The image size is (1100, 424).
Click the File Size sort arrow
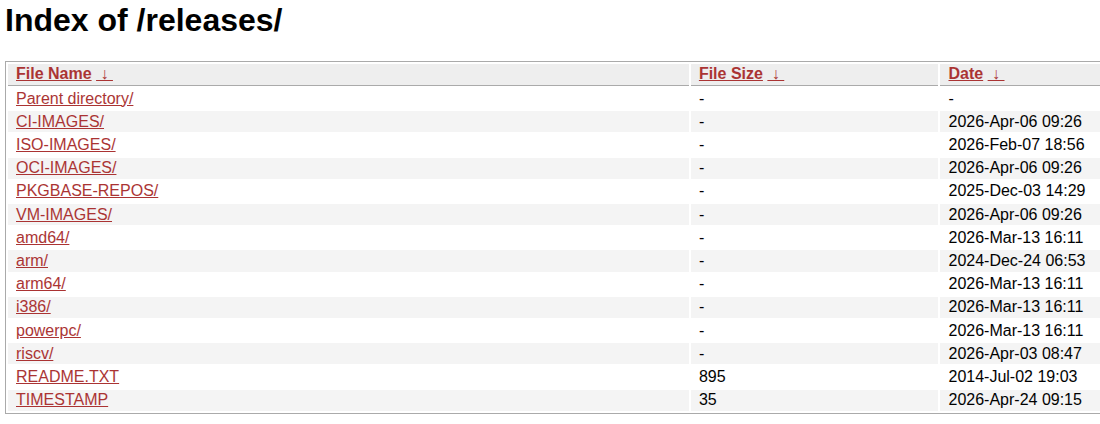tap(776, 74)
